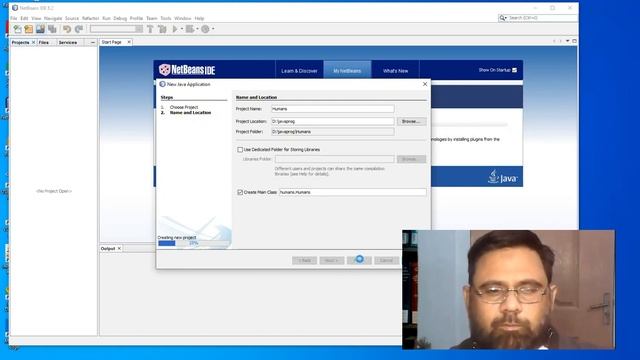Open the Tools menu
640x360 pixels.
[166, 18]
